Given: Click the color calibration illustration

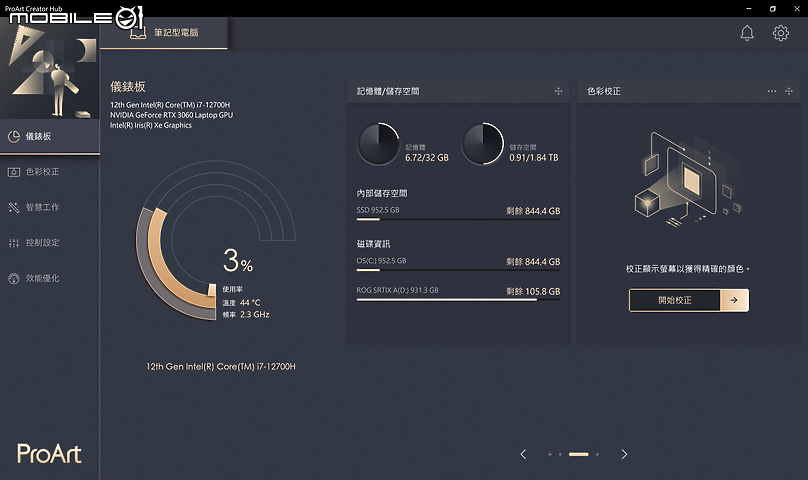Looking at the screenshot, I should coord(689,179).
